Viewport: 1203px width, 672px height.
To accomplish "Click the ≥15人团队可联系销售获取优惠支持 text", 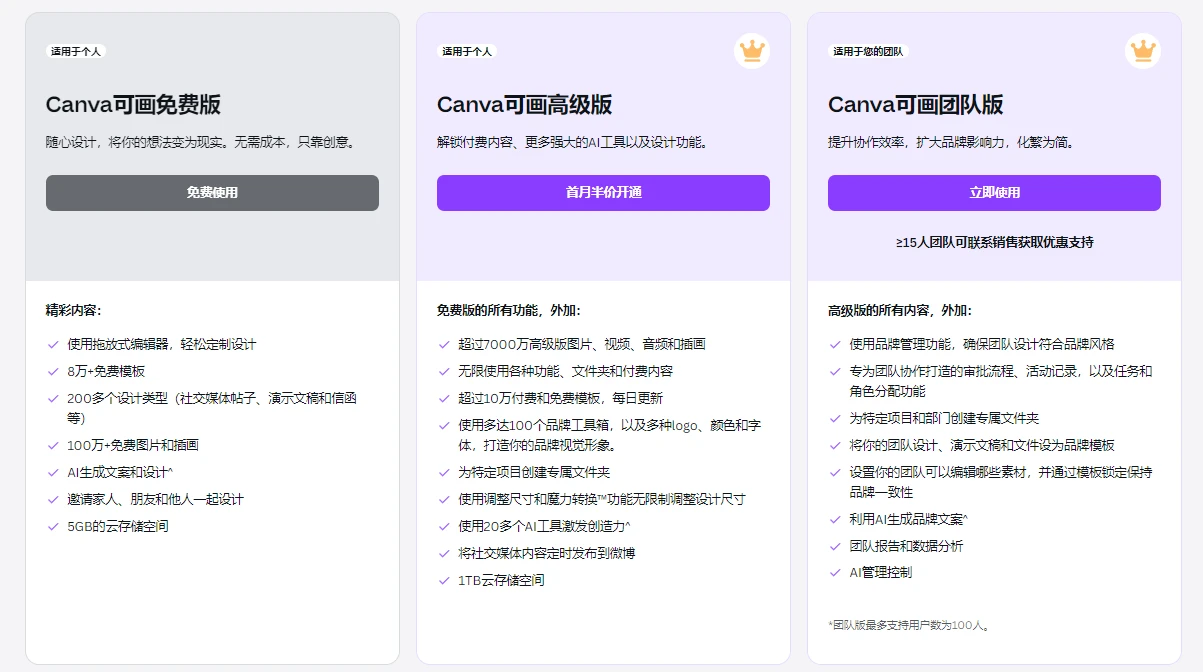I will [x=994, y=242].
